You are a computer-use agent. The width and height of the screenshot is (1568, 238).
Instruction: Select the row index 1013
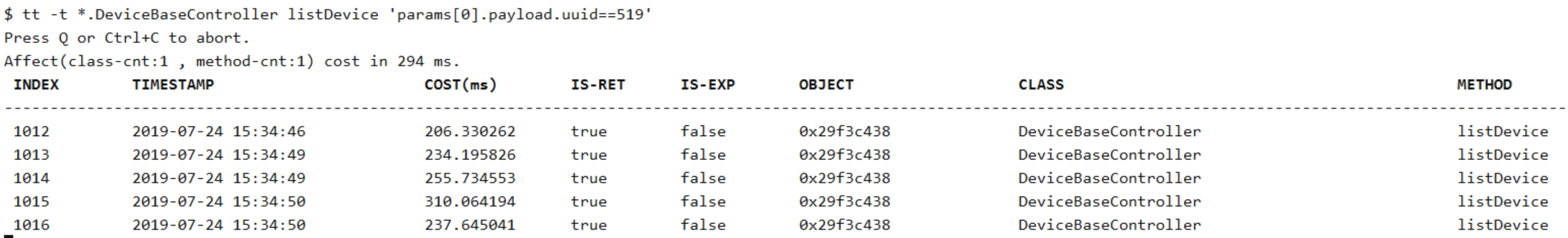click(31, 155)
